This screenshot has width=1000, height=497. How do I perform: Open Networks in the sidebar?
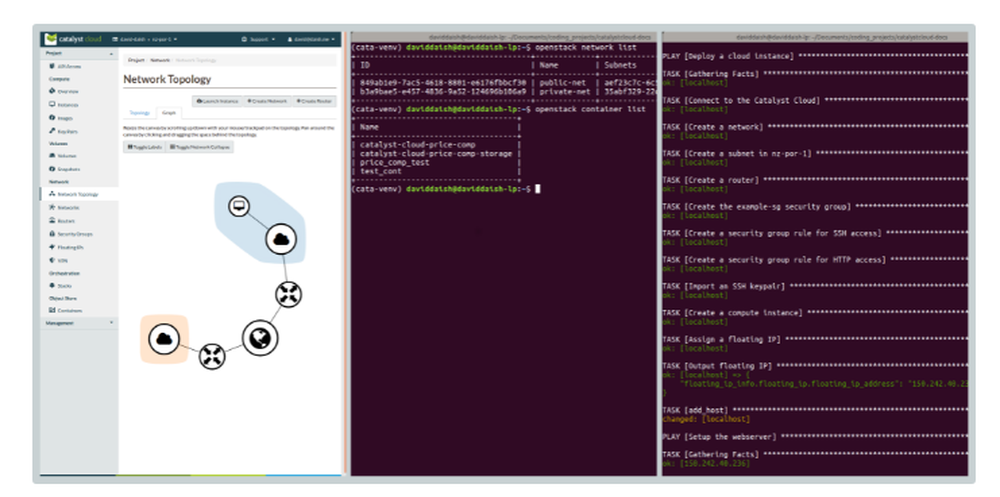coord(64,208)
